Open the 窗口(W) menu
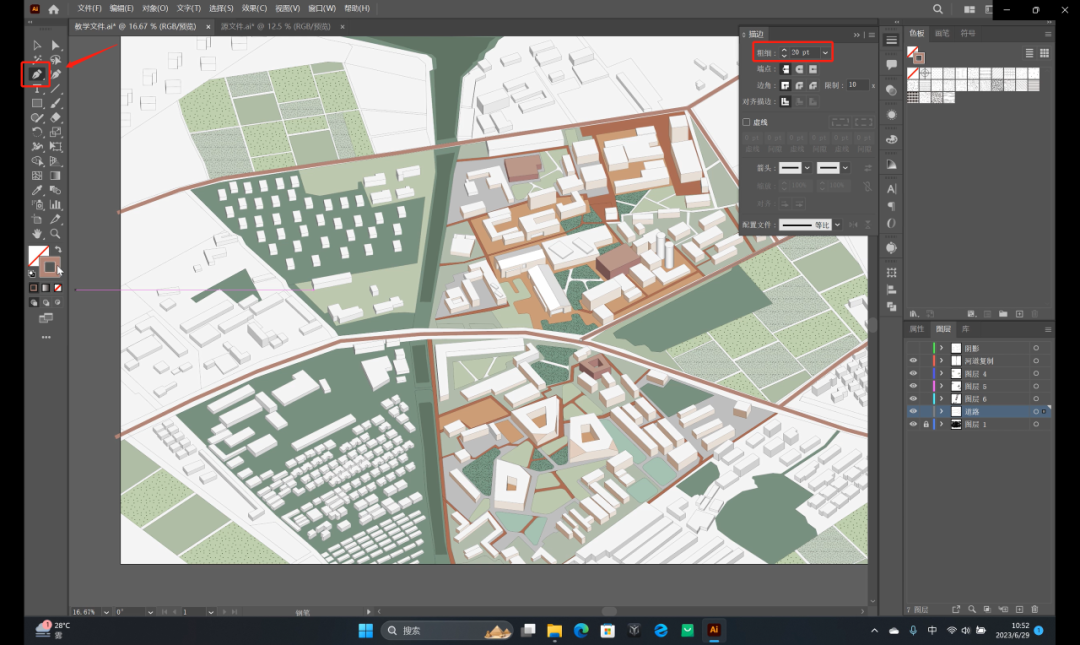 (x=322, y=8)
